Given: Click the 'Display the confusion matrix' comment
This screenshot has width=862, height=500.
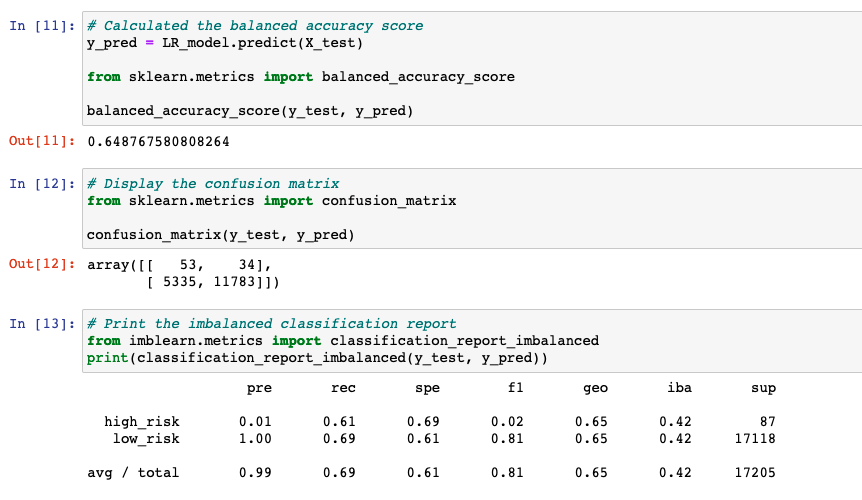Looking at the screenshot, I should coord(213,184).
